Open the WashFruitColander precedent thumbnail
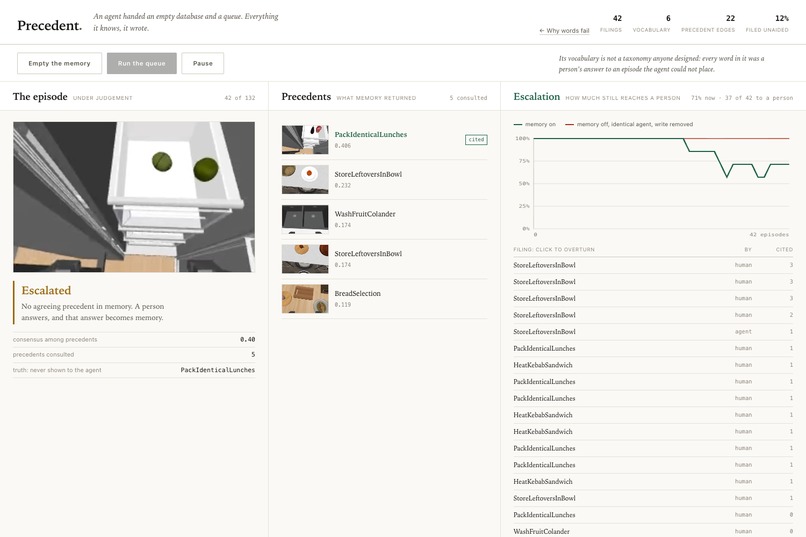Viewport: 806px width, 537px height. 305,219
